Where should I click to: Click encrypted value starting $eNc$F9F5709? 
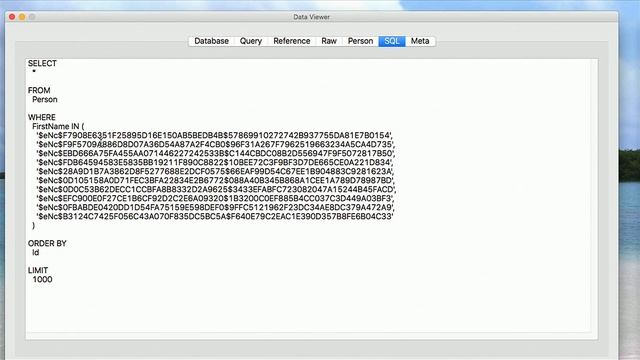pos(216,144)
